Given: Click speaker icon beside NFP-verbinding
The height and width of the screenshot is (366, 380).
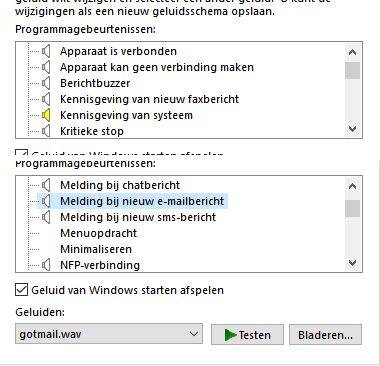Looking at the screenshot, I should pos(46,265).
